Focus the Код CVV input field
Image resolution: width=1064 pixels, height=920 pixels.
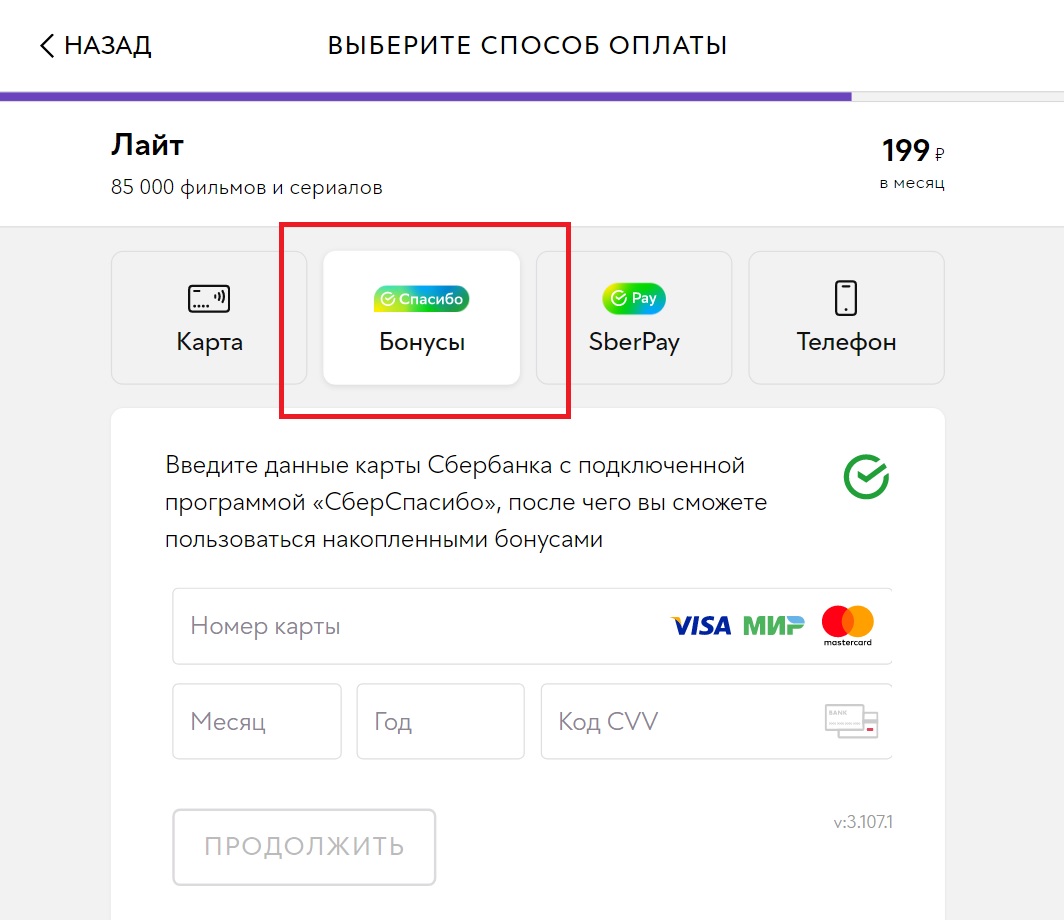(680, 721)
